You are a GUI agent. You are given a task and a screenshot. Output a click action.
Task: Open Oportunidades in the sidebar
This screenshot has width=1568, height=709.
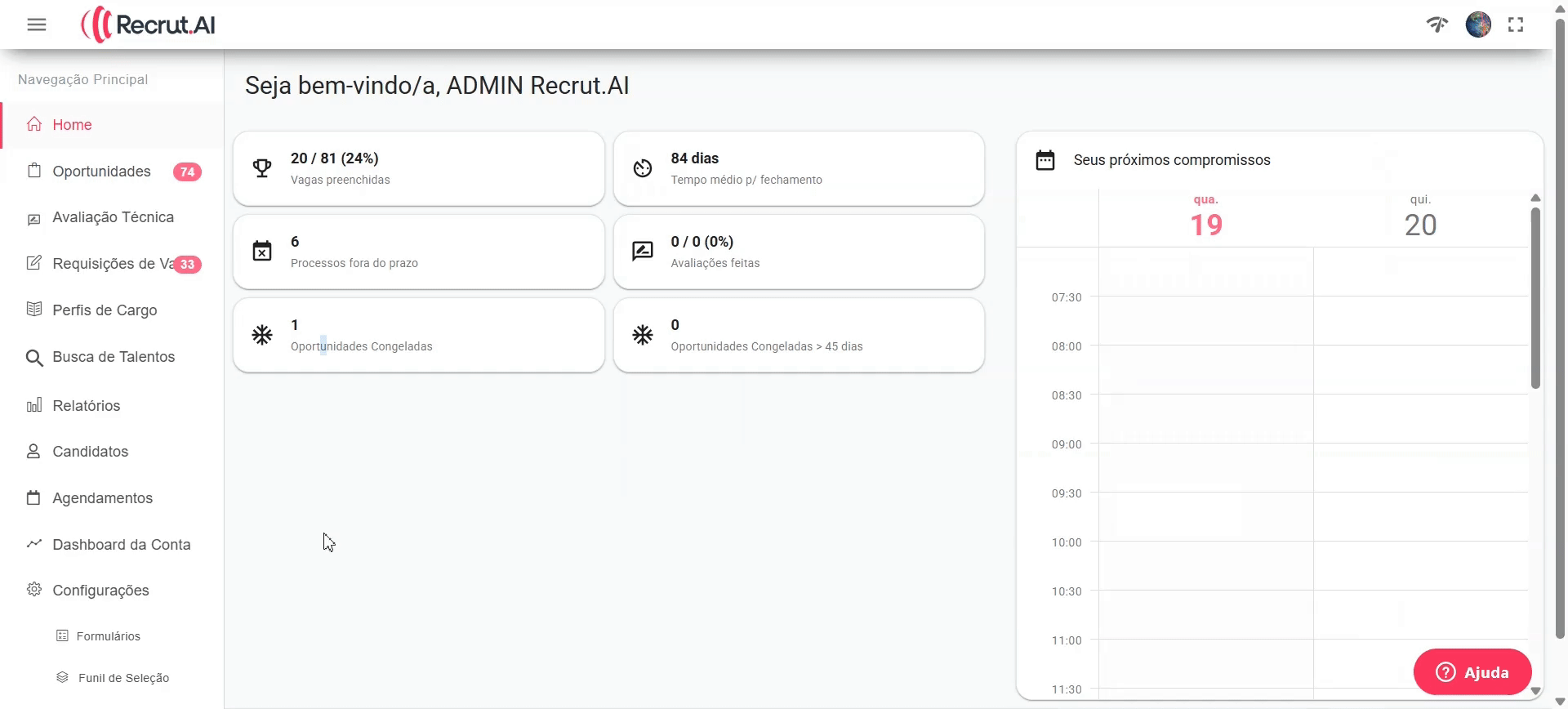click(102, 172)
